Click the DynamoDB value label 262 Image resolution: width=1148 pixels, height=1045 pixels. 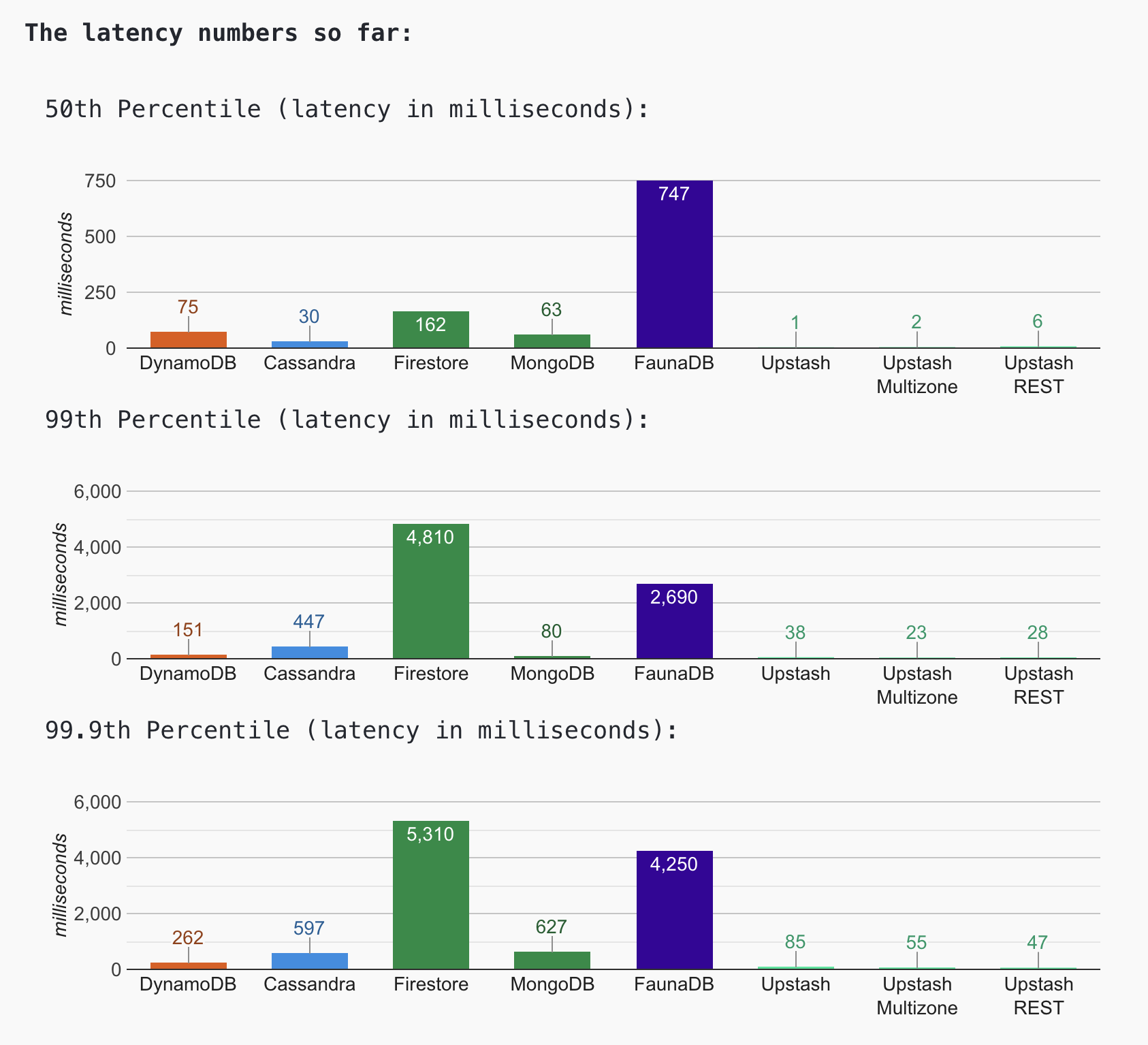[188, 938]
